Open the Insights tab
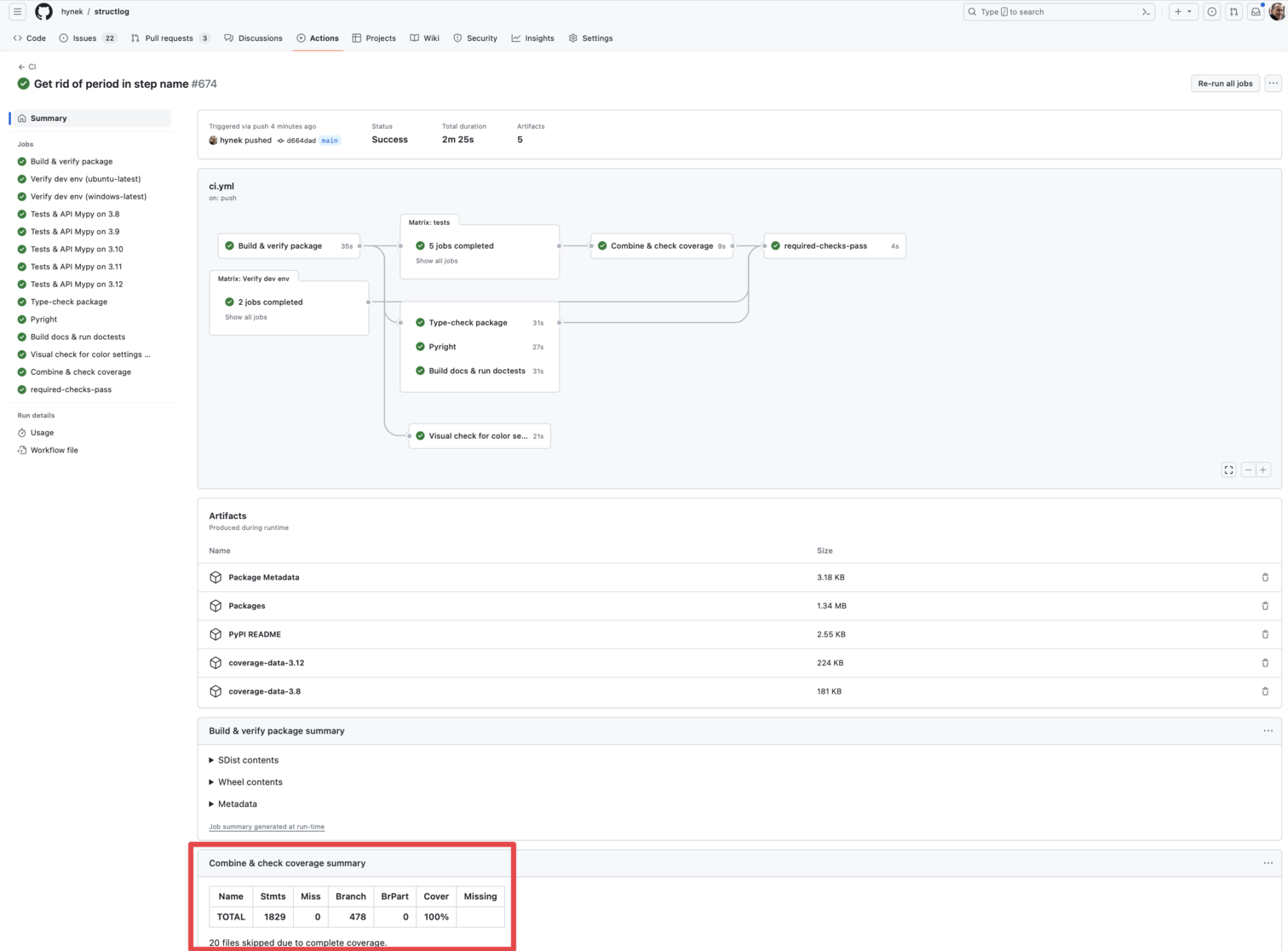 532,38
